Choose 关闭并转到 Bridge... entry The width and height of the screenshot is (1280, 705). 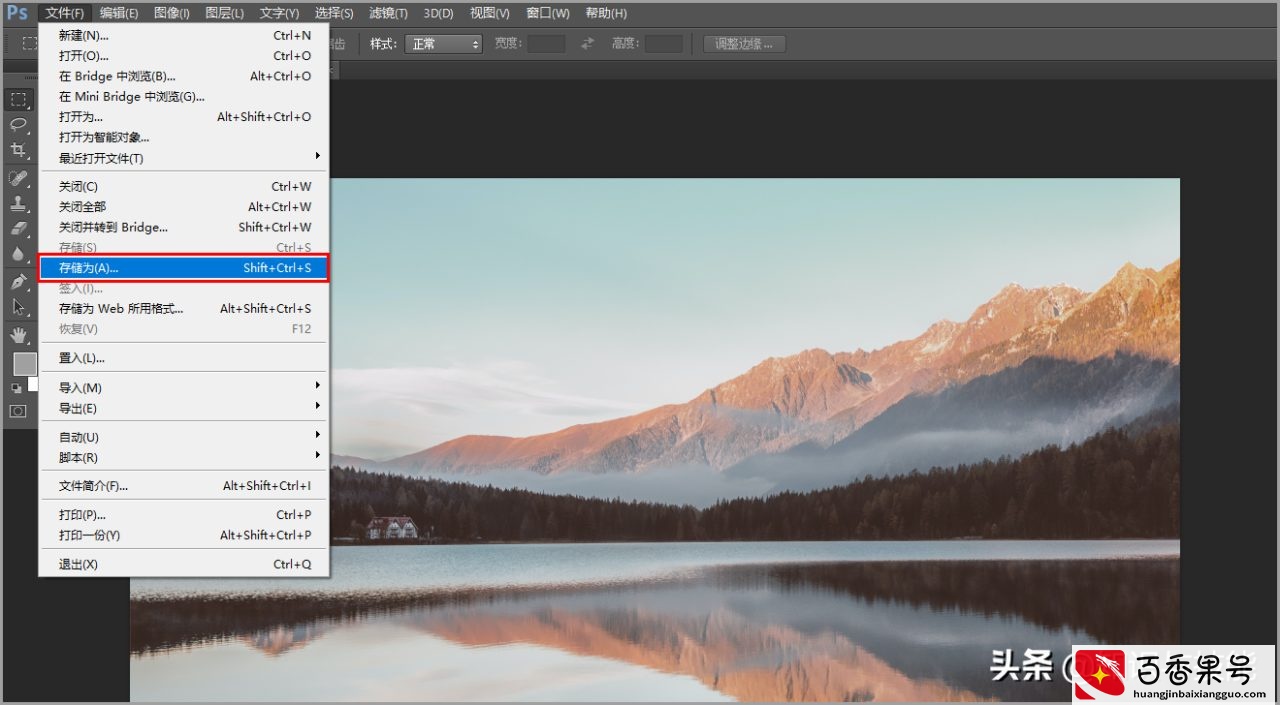[183, 227]
